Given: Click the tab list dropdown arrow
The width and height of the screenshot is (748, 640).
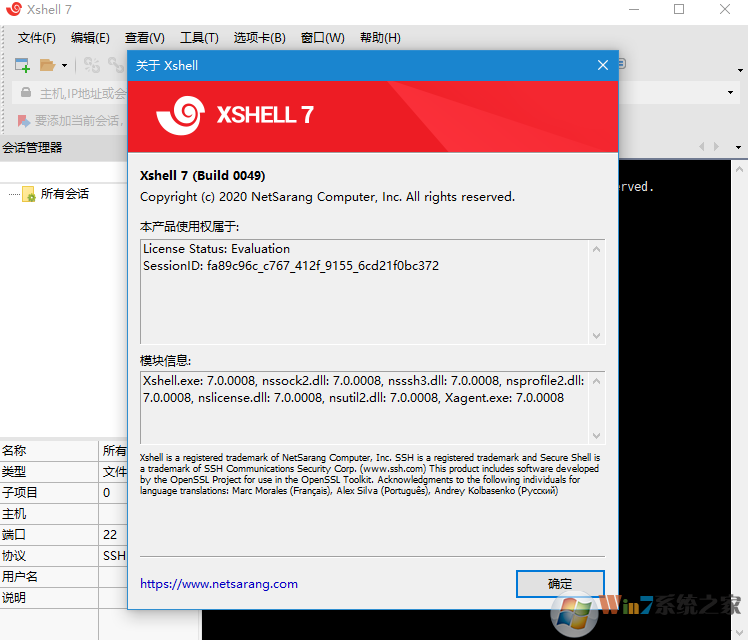Looking at the screenshot, I should (738, 147).
